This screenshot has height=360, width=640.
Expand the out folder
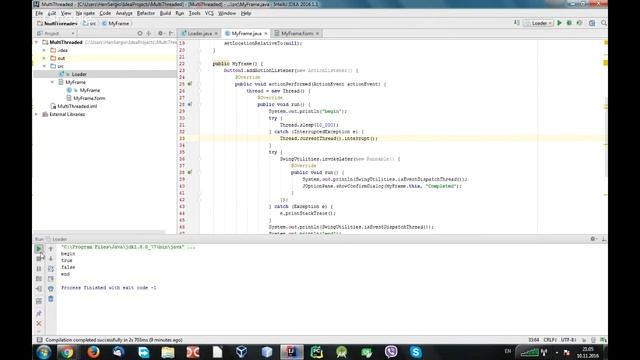44,58
